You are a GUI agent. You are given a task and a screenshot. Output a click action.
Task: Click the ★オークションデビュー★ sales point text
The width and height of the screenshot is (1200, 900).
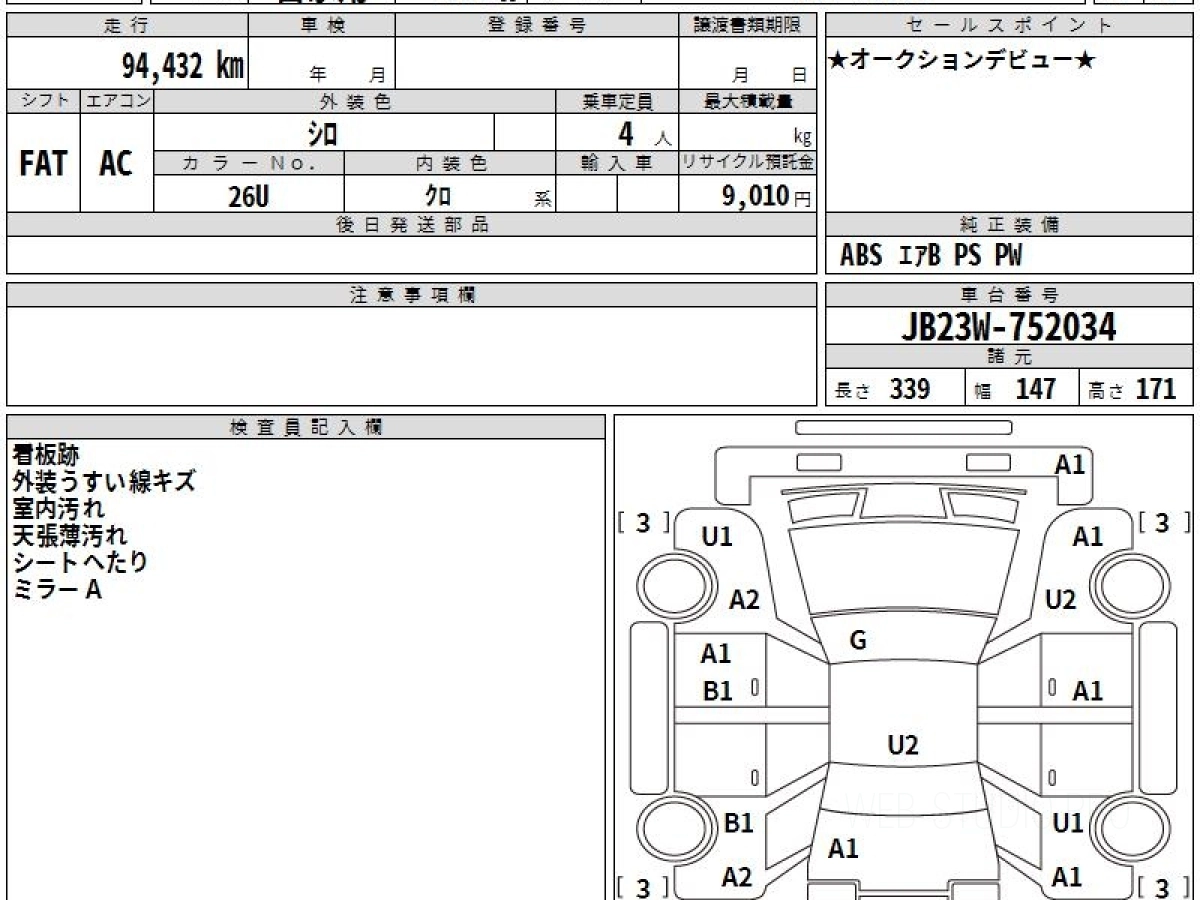click(x=962, y=61)
